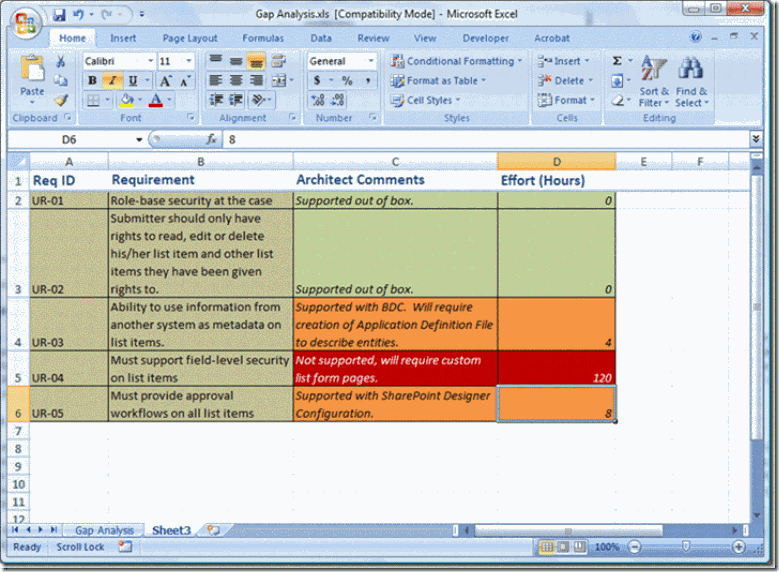The image size is (779, 572).
Task: Open the font size 11 dropdown
Action: click(x=189, y=61)
